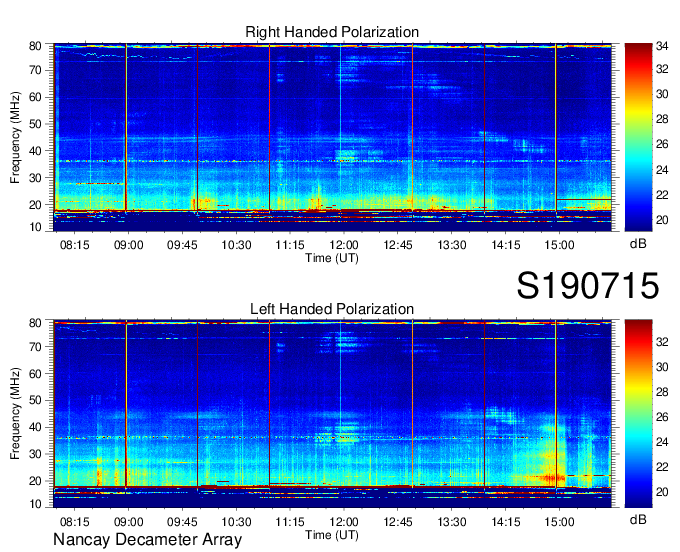Click 12:00 time tick under Left Handed panel
This screenshot has width=680, height=552.
pyautogui.click(x=344, y=522)
